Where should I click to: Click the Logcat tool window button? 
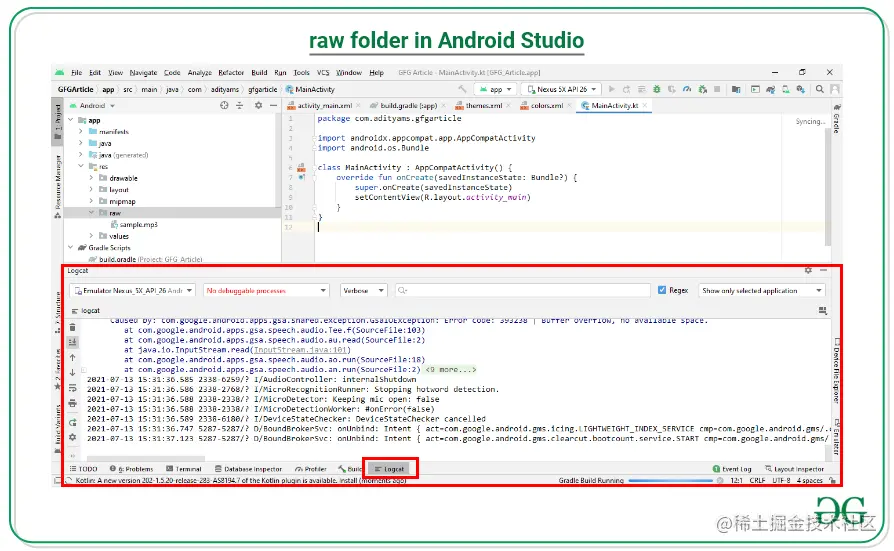point(390,469)
